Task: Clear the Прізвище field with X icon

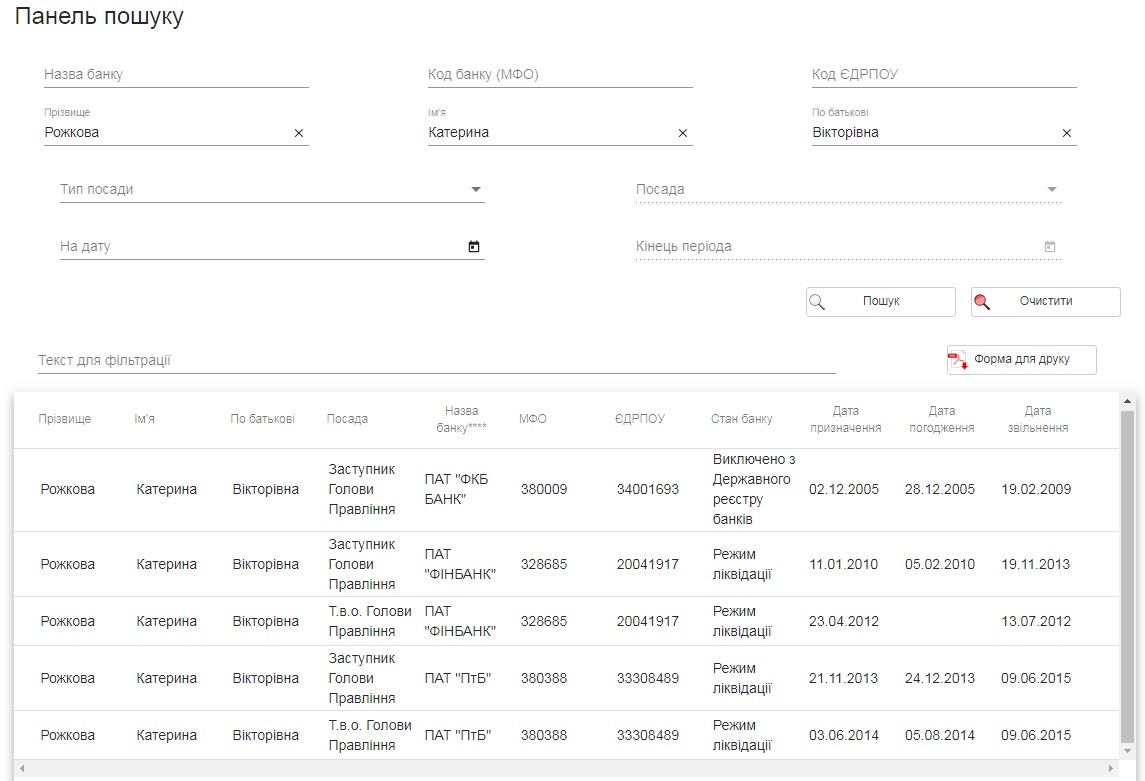Action: point(298,133)
